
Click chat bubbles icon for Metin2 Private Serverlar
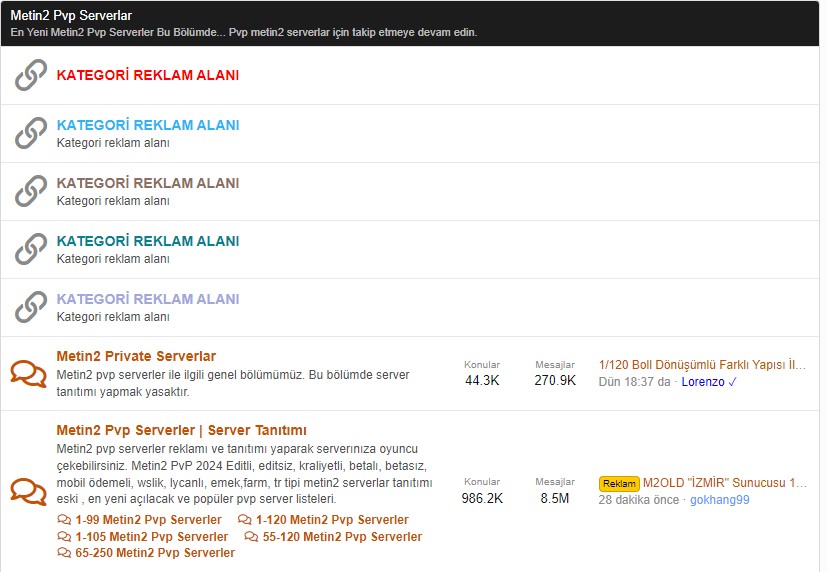[x=28, y=374]
